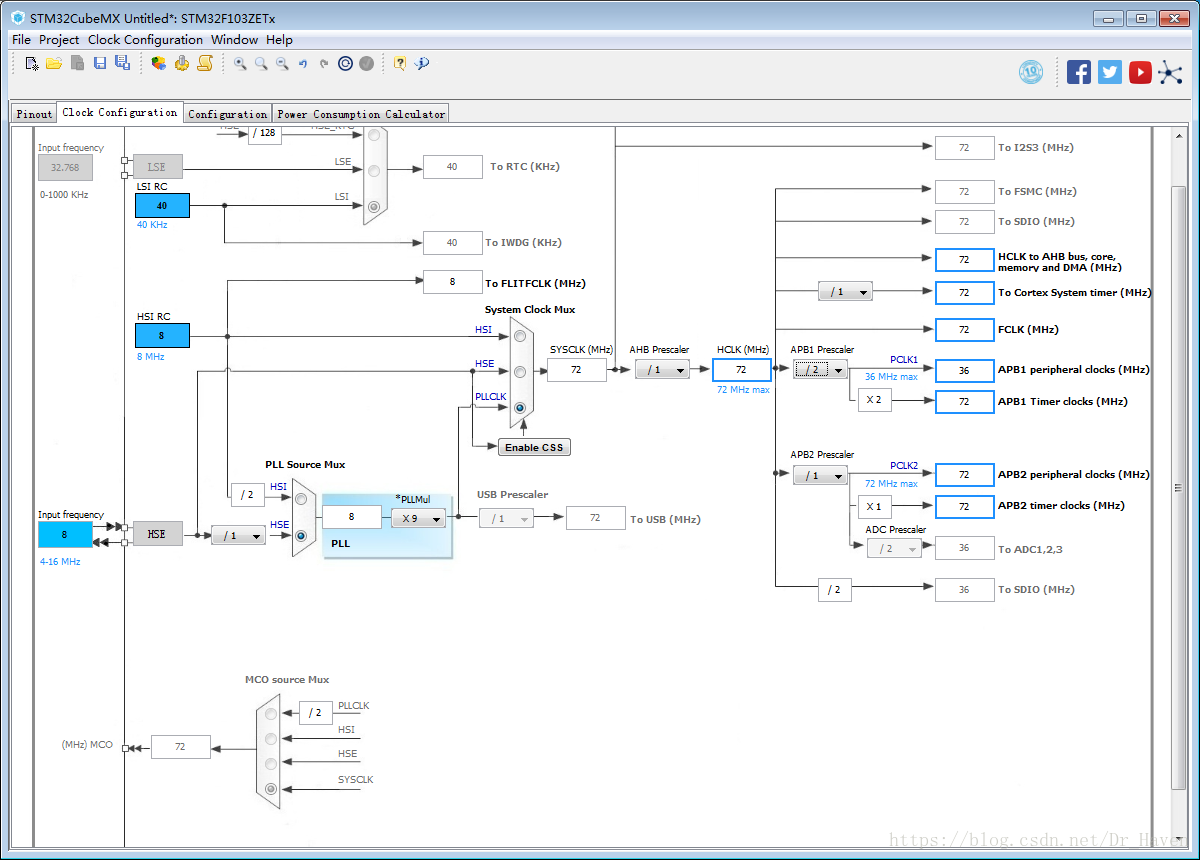Click the grey checkmark toolbar icon
Screen dimensions: 1200x860
click(x=367, y=63)
